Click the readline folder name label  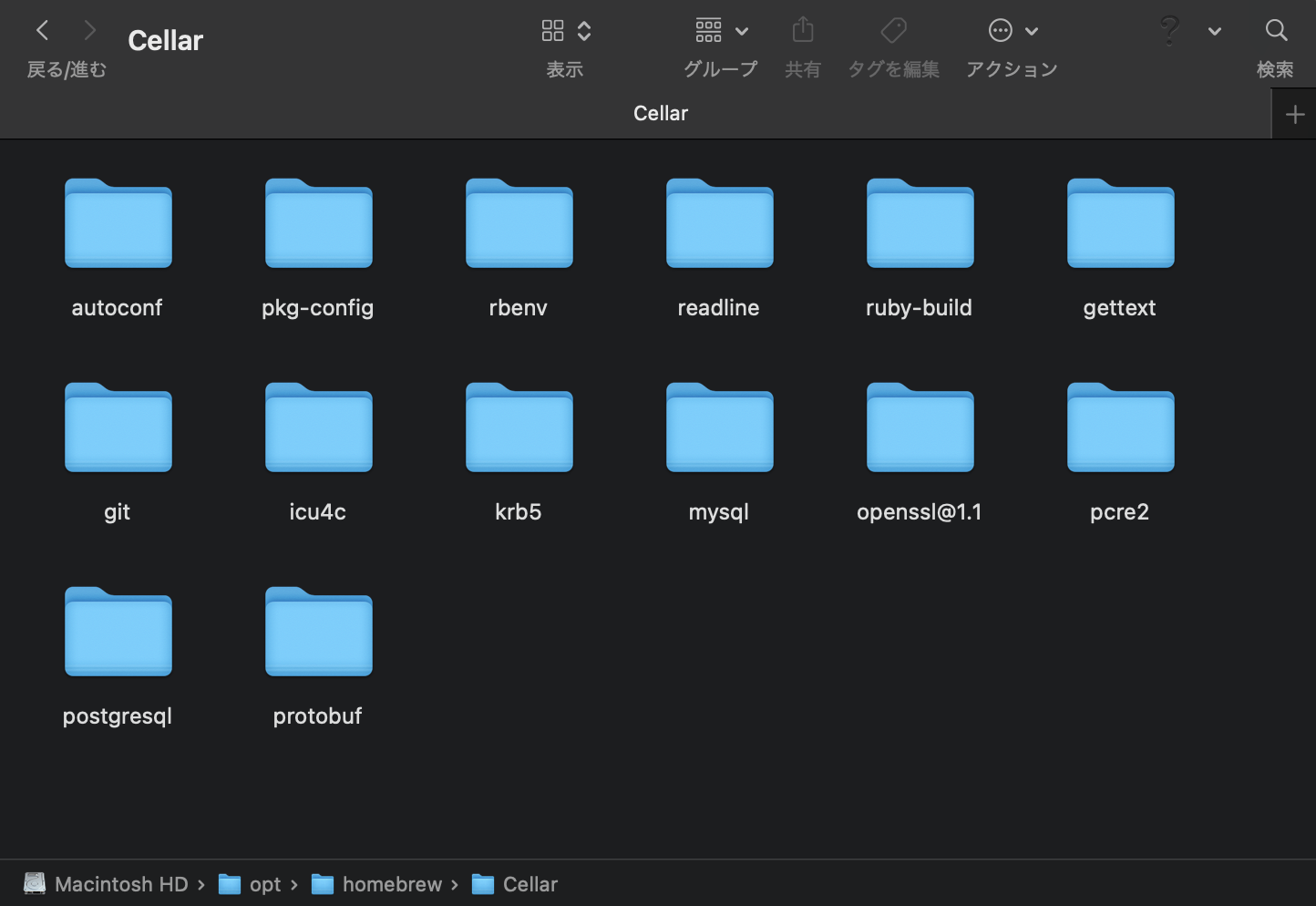[718, 308]
